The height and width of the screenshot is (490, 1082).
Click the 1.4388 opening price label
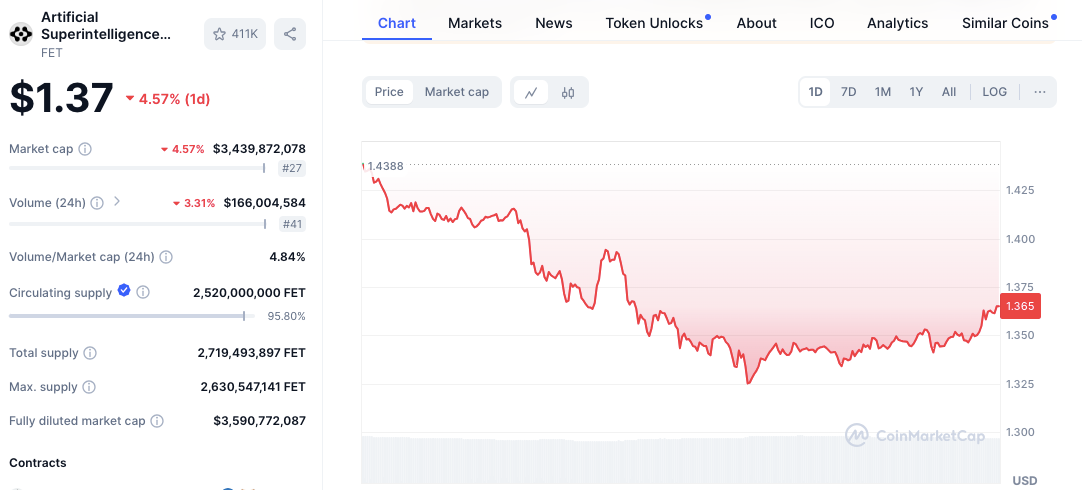tap(385, 166)
